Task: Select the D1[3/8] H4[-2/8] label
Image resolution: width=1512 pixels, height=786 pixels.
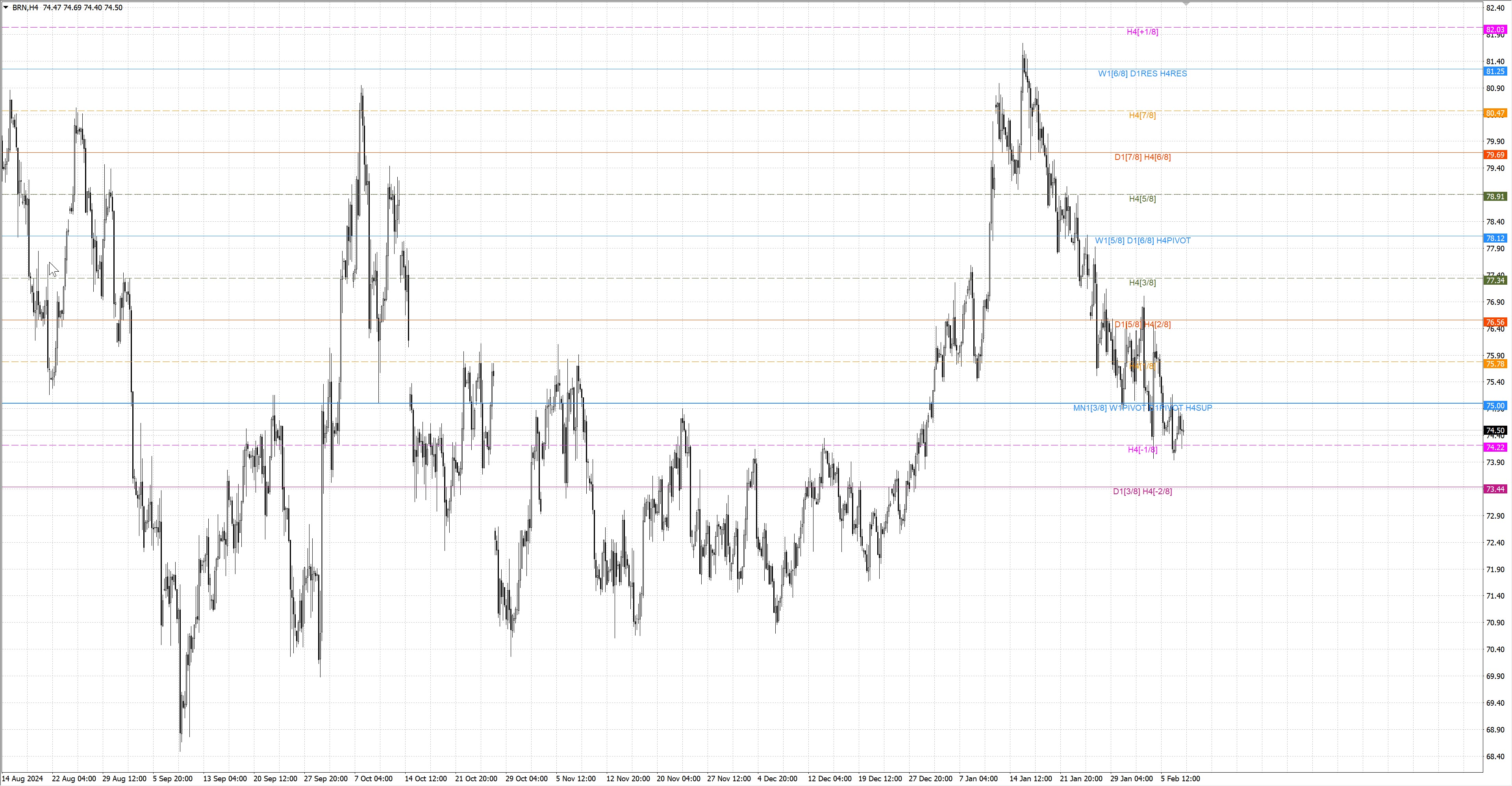Action: pyautogui.click(x=1142, y=491)
